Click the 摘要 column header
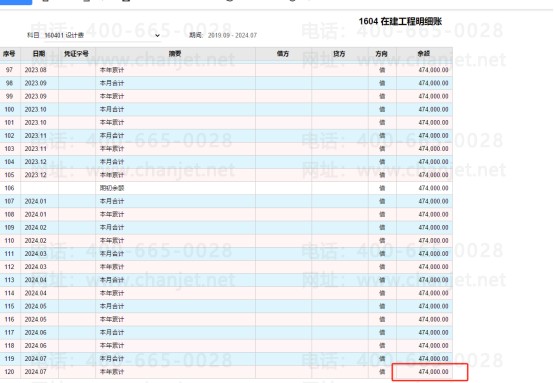The width and height of the screenshot is (554, 383). point(175,54)
